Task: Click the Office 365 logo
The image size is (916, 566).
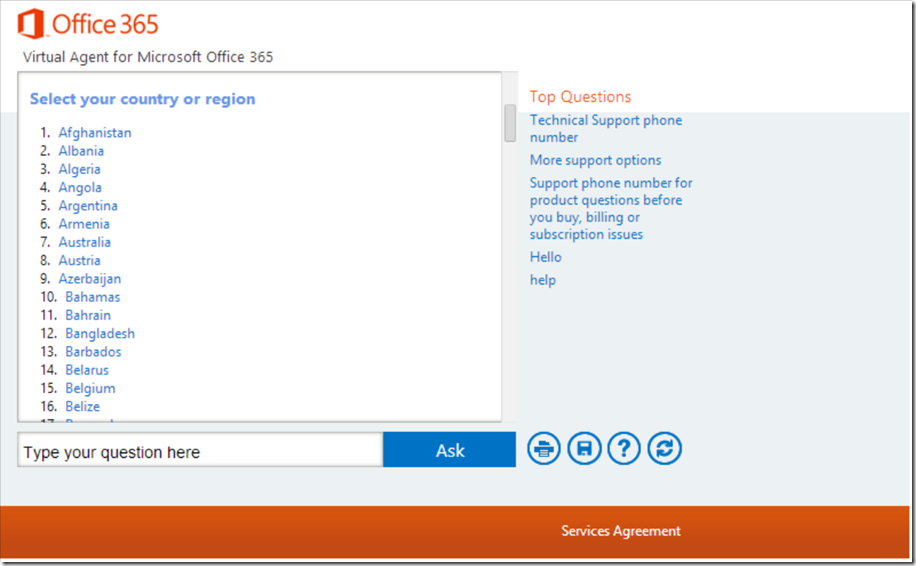Action: point(88,24)
